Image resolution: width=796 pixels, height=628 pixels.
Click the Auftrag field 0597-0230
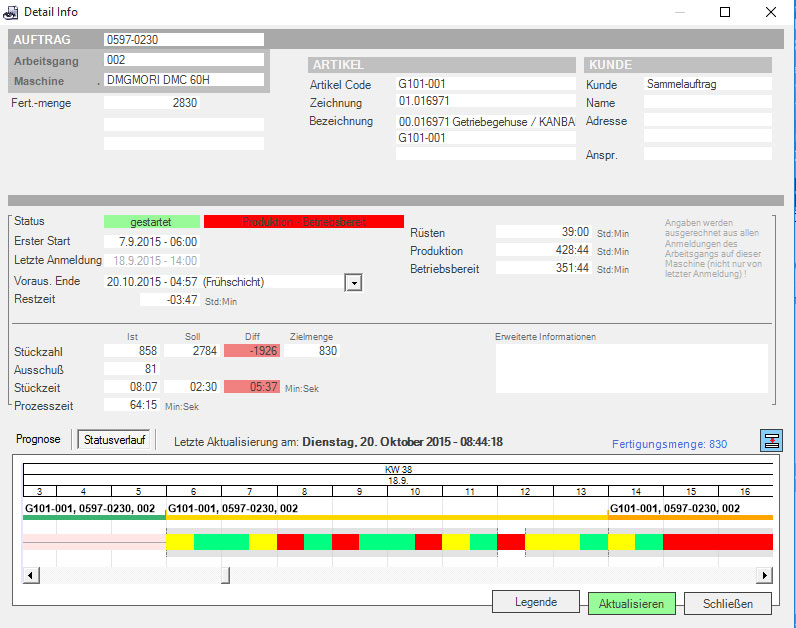tap(184, 40)
